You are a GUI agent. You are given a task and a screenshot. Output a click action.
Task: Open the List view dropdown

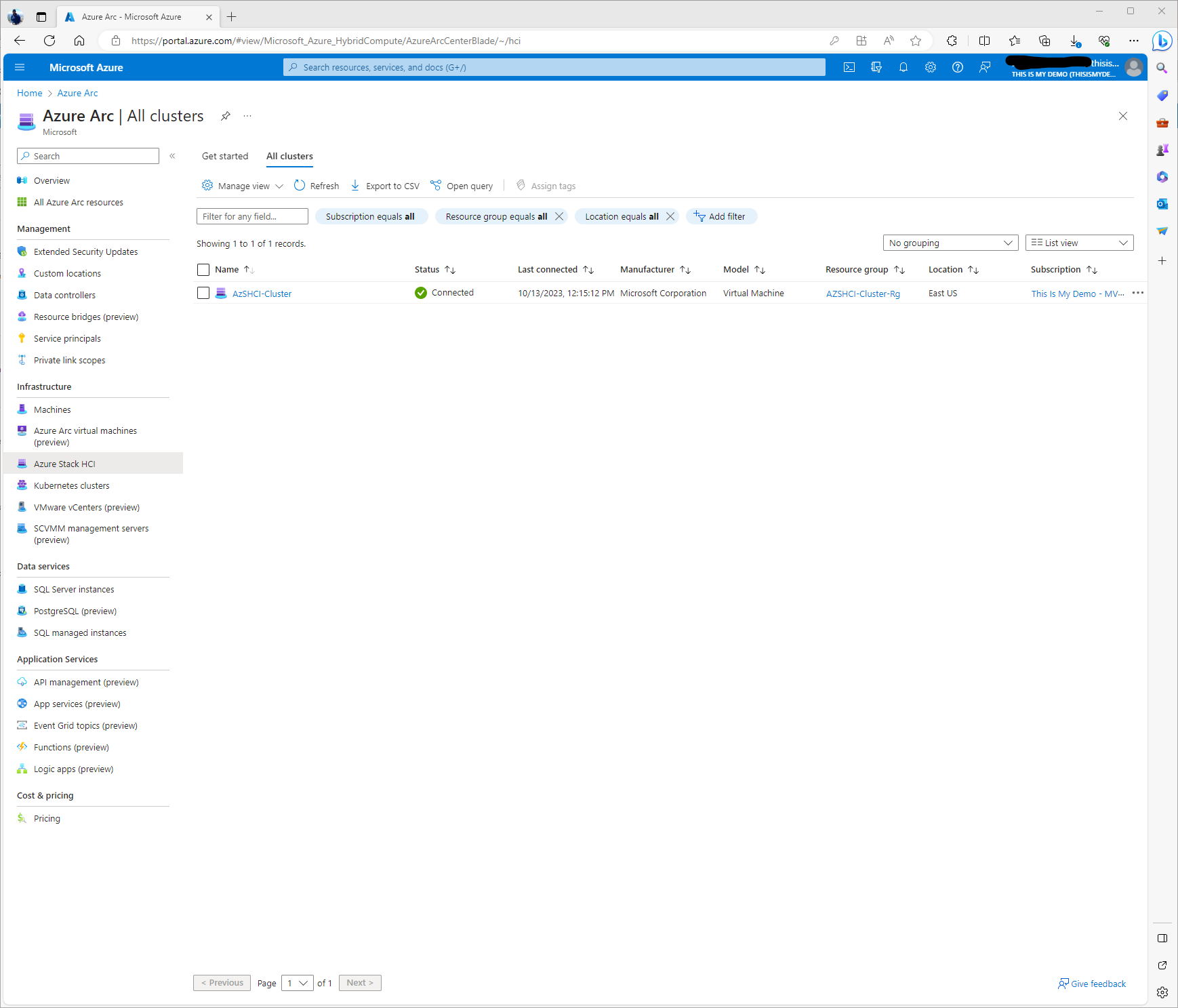click(x=1078, y=243)
